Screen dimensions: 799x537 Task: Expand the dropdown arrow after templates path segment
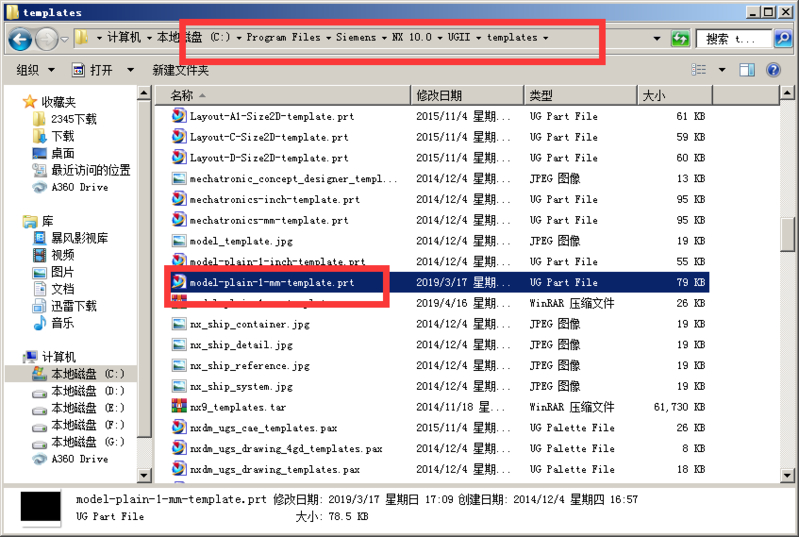tap(546, 38)
